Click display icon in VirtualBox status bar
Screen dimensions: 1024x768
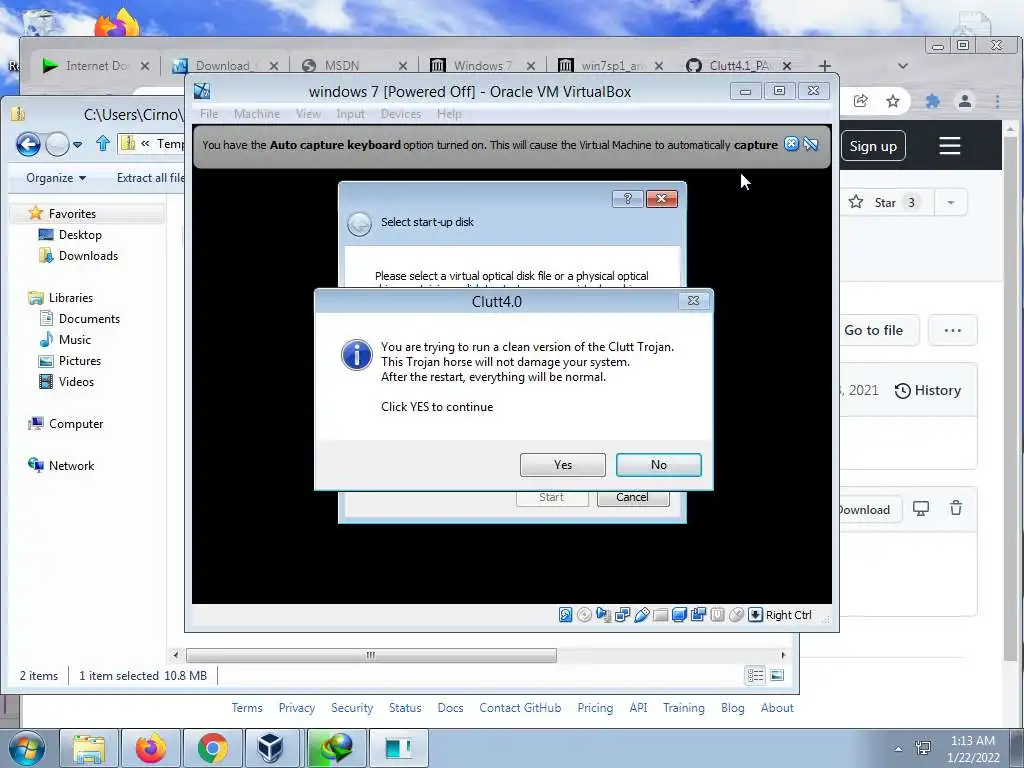pos(679,615)
